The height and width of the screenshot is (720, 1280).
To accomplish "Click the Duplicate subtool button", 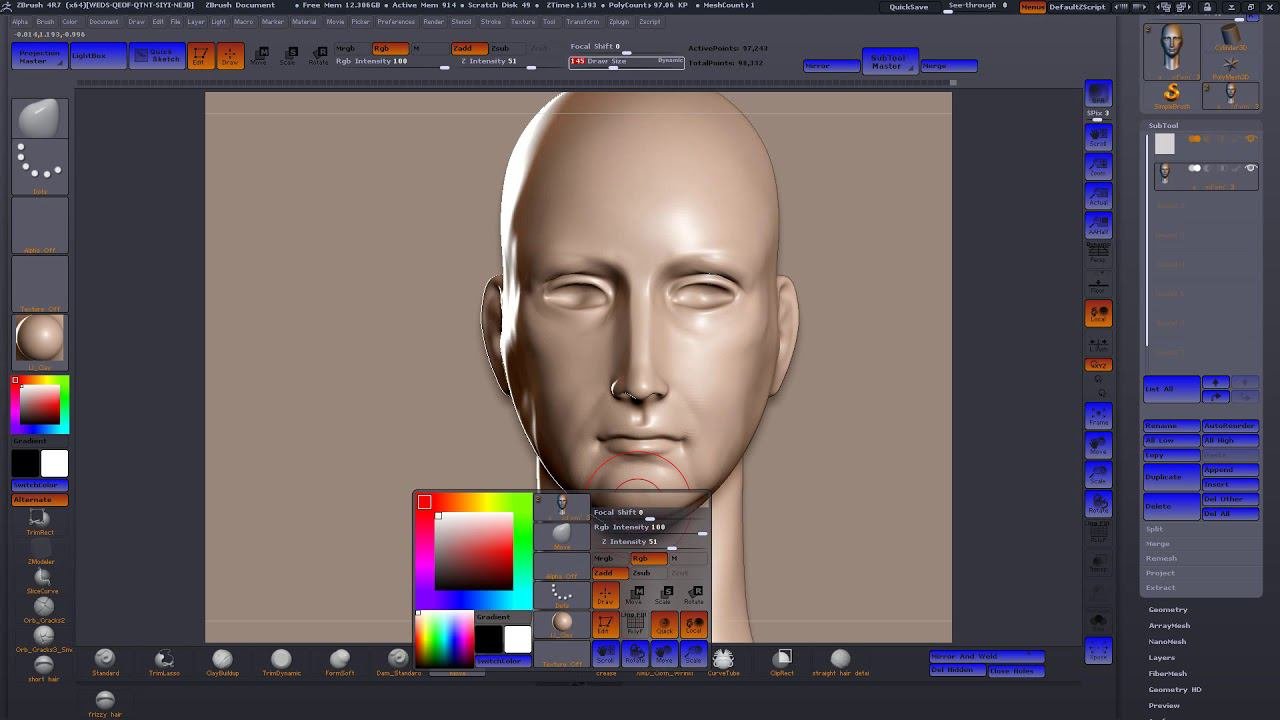I will pyautogui.click(x=1171, y=477).
